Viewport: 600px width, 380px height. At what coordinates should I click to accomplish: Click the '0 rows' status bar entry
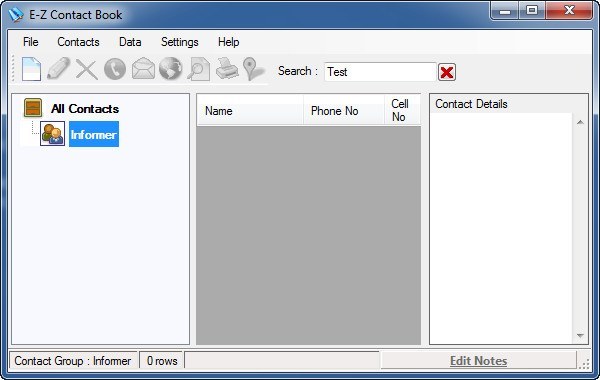(x=162, y=361)
